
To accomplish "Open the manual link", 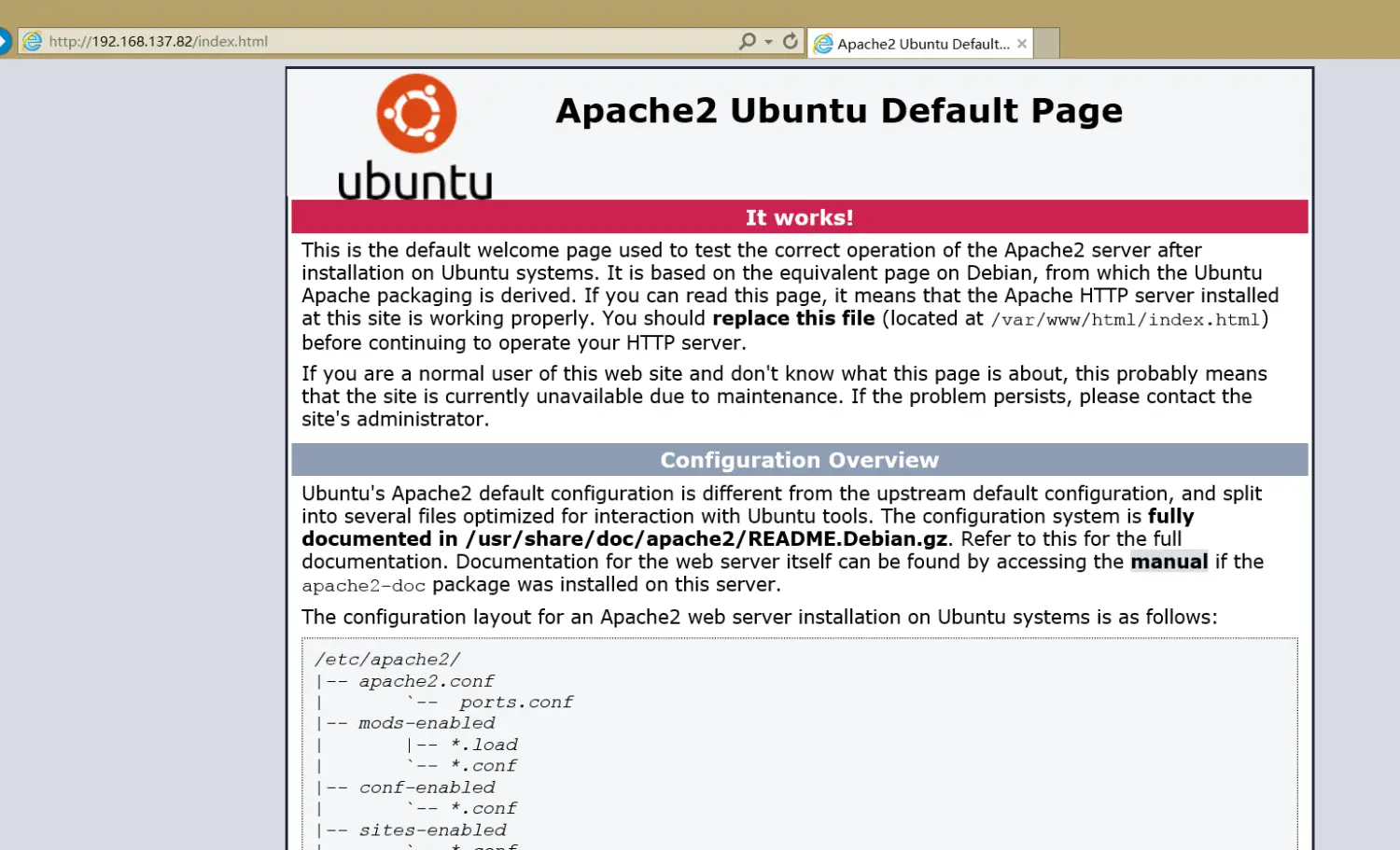I will (1169, 562).
